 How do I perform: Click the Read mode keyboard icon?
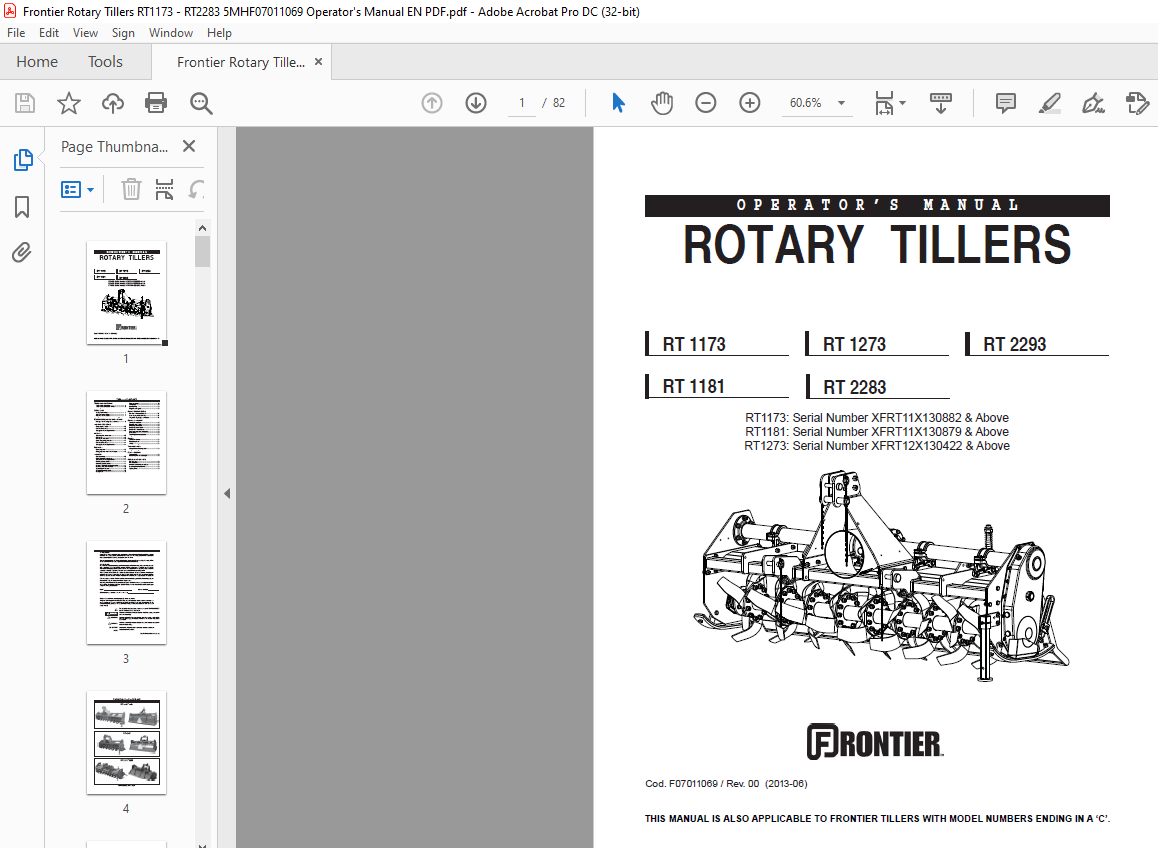point(941,103)
